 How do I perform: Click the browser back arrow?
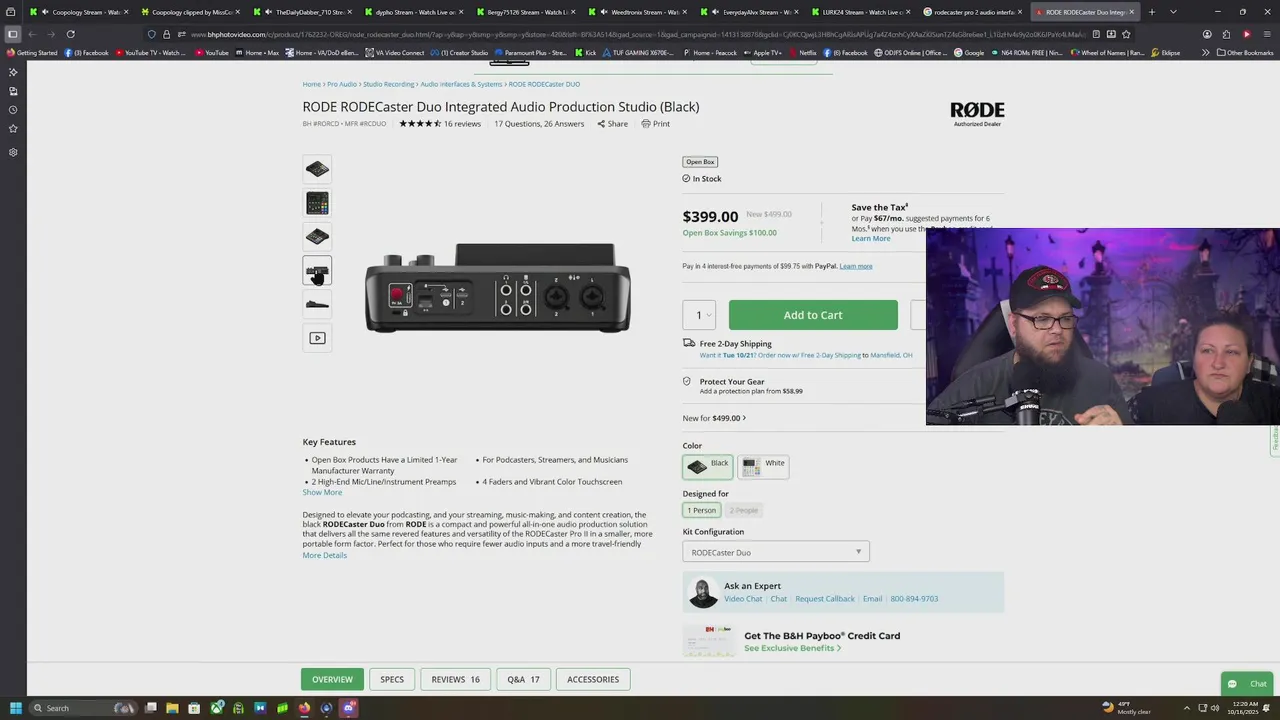32,34
